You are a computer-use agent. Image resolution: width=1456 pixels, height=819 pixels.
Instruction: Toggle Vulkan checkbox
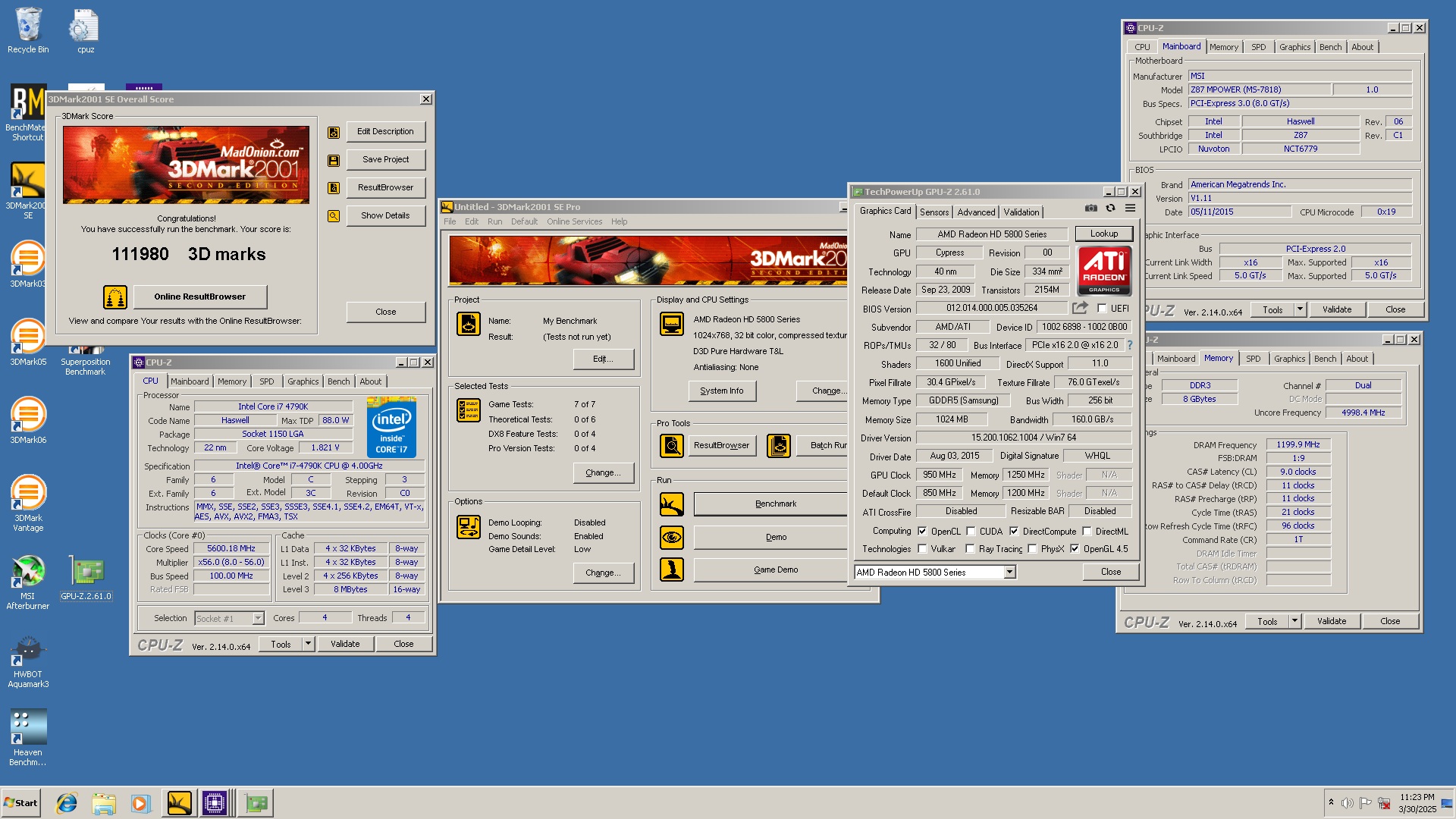click(x=922, y=549)
